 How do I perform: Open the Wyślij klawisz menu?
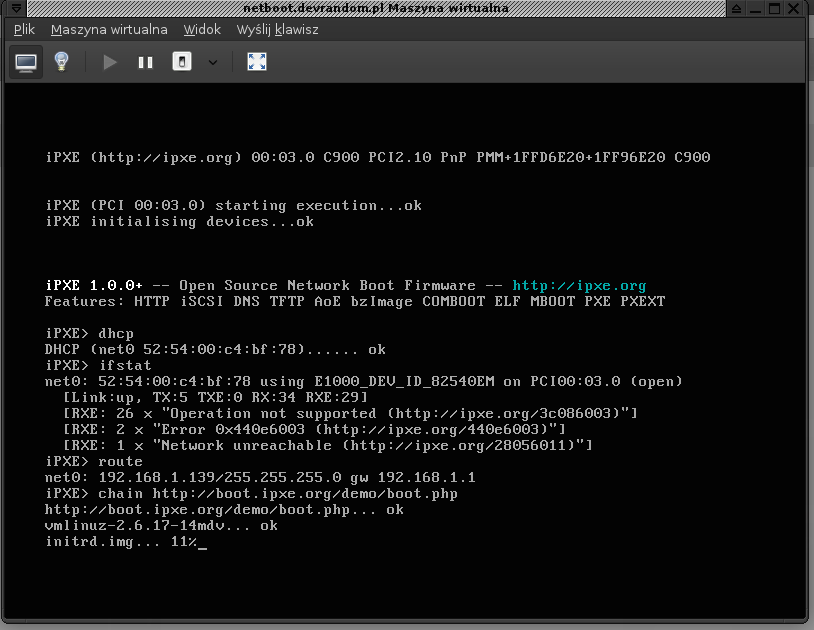click(277, 30)
